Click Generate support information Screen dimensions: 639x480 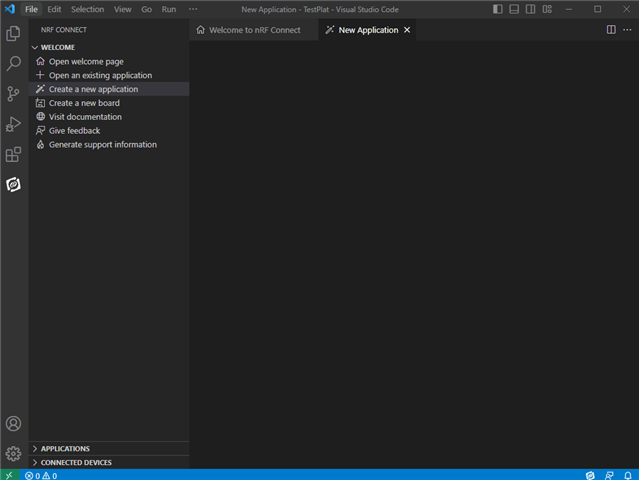(108, 145)
